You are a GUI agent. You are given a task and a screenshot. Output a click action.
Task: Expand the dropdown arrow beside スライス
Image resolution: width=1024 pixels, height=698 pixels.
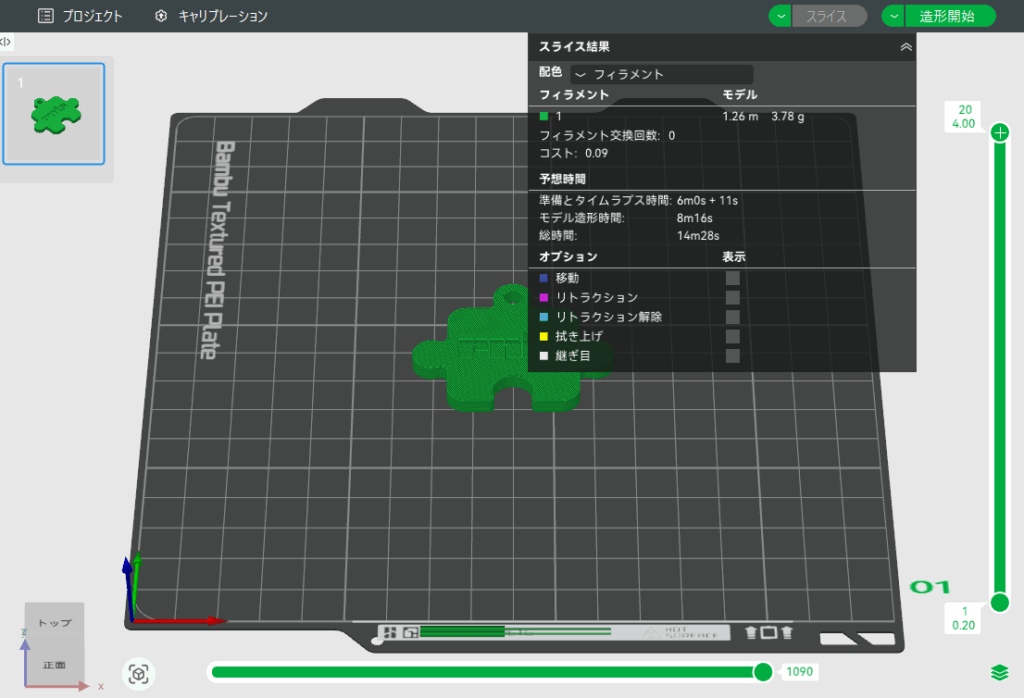tap(780, 16)
